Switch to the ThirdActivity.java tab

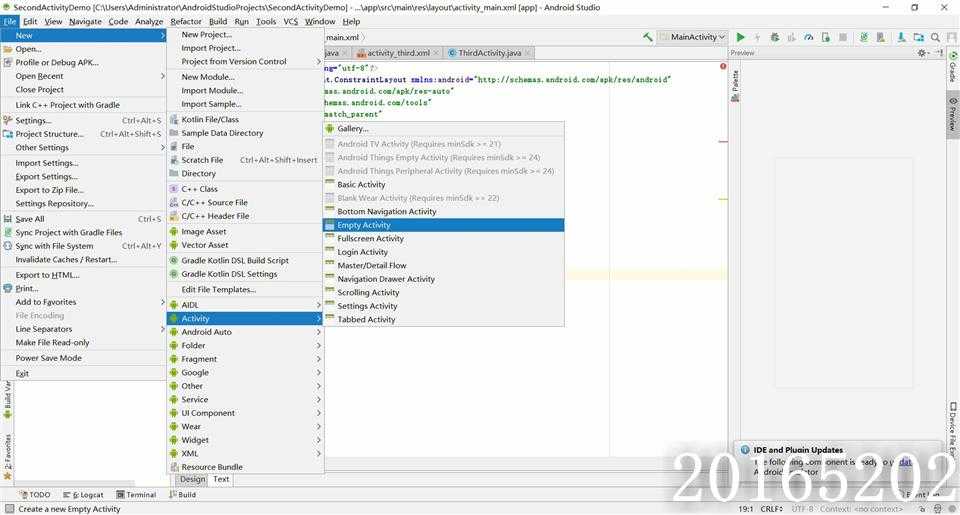490,53
